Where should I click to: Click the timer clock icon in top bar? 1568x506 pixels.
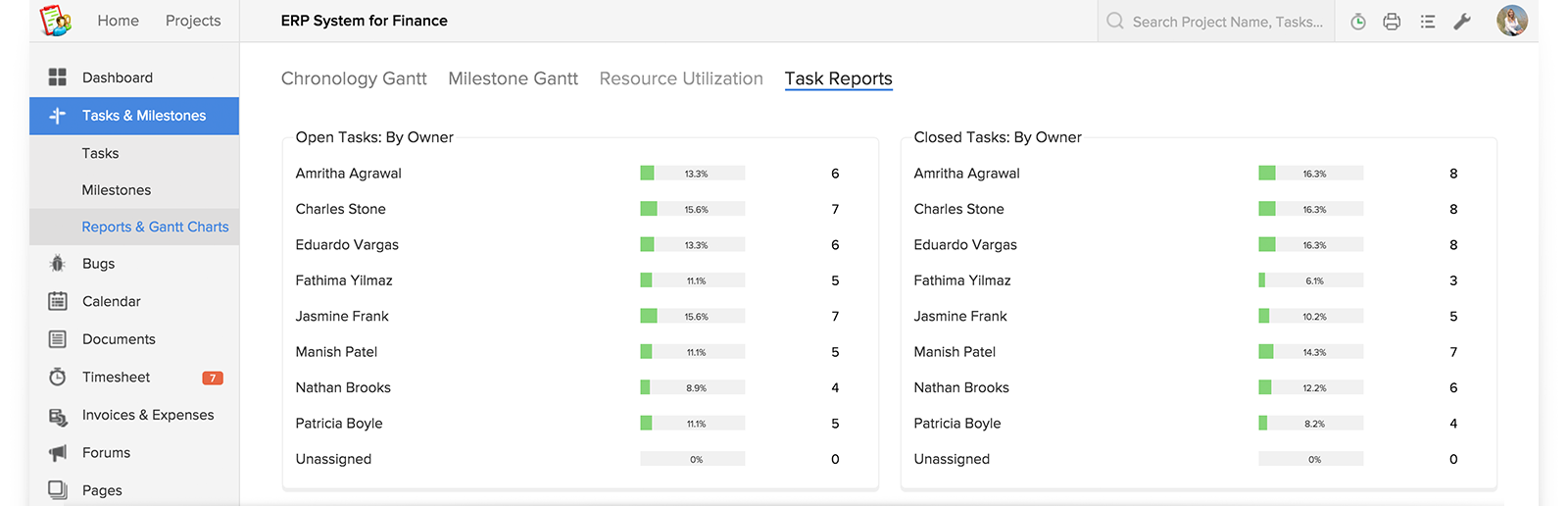pyautogui.click(x=1357, y=22)
